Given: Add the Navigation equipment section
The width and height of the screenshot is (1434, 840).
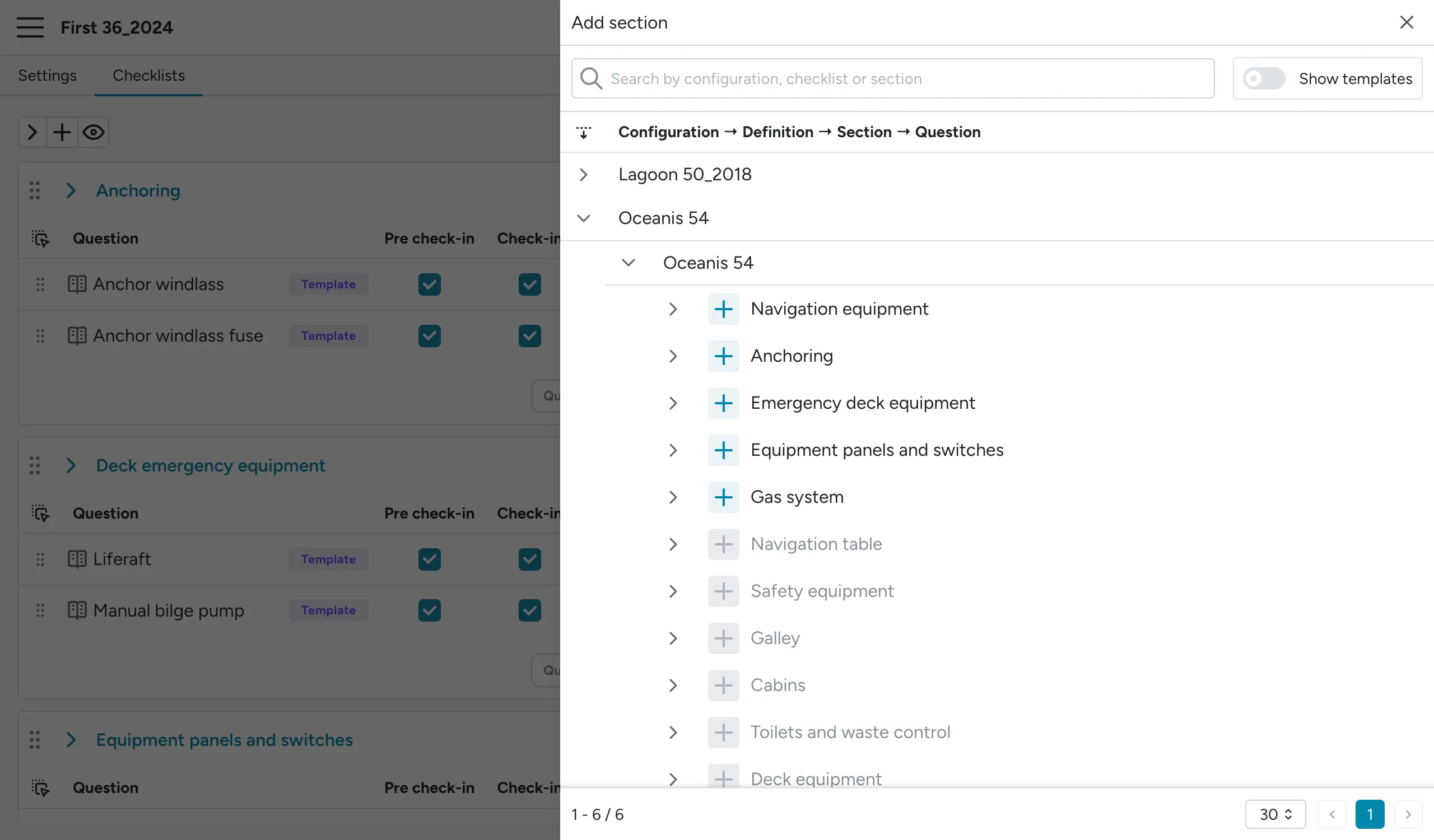Looking at the screenshot, I should coord(723,309).
